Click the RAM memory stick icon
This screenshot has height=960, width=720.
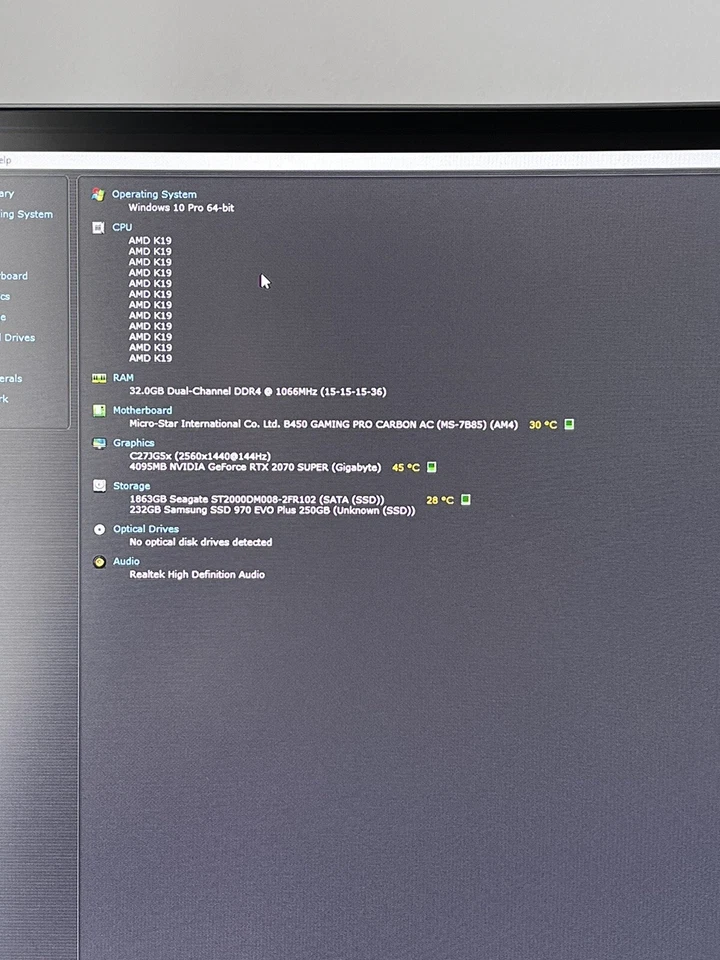click(99, 378)
